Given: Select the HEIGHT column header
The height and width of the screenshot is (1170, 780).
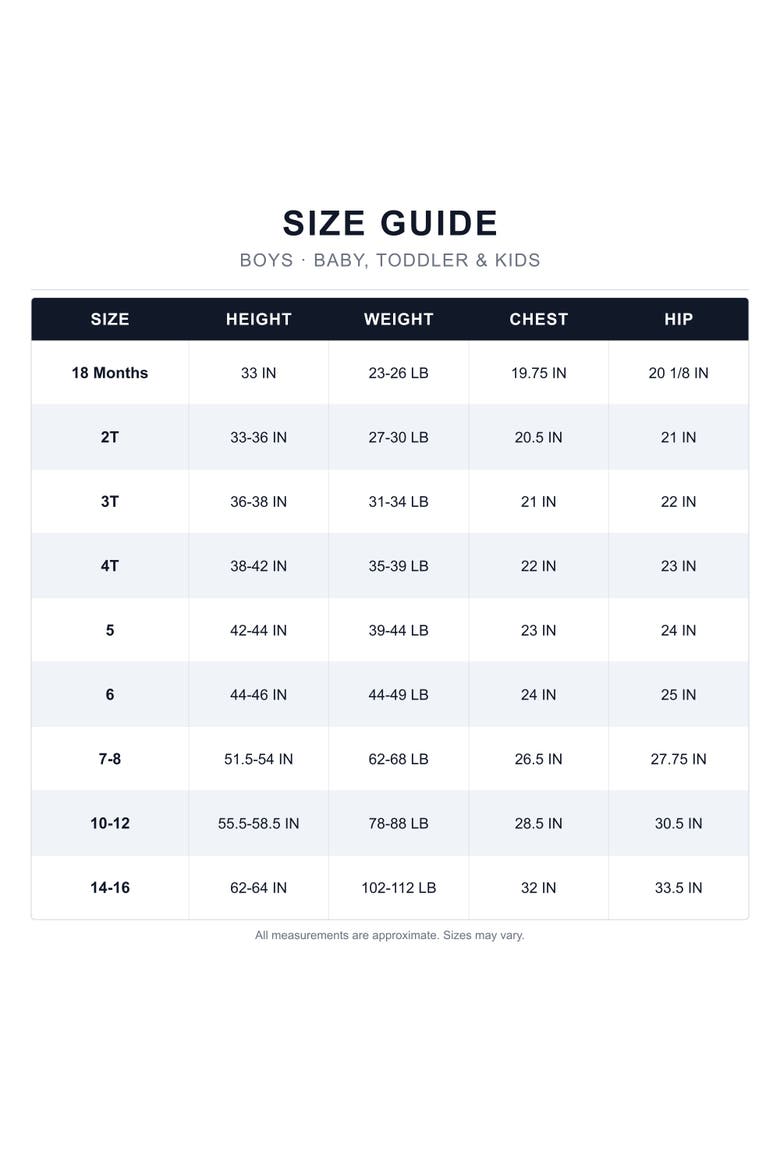Looking at the screenshot, I should (x=258, y=319).
